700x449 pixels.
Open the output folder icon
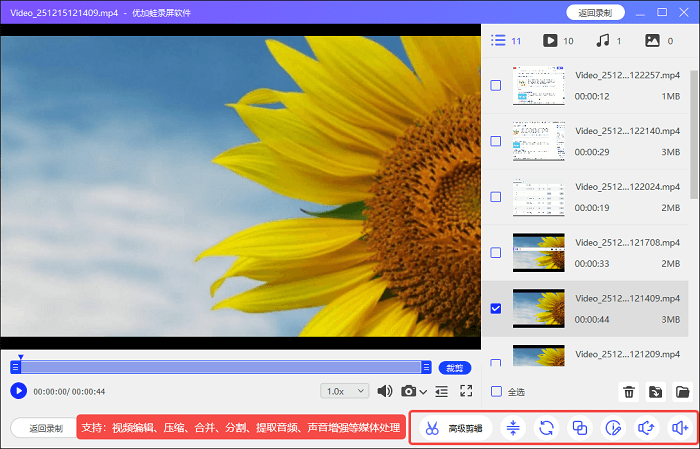tap(682, 392)
